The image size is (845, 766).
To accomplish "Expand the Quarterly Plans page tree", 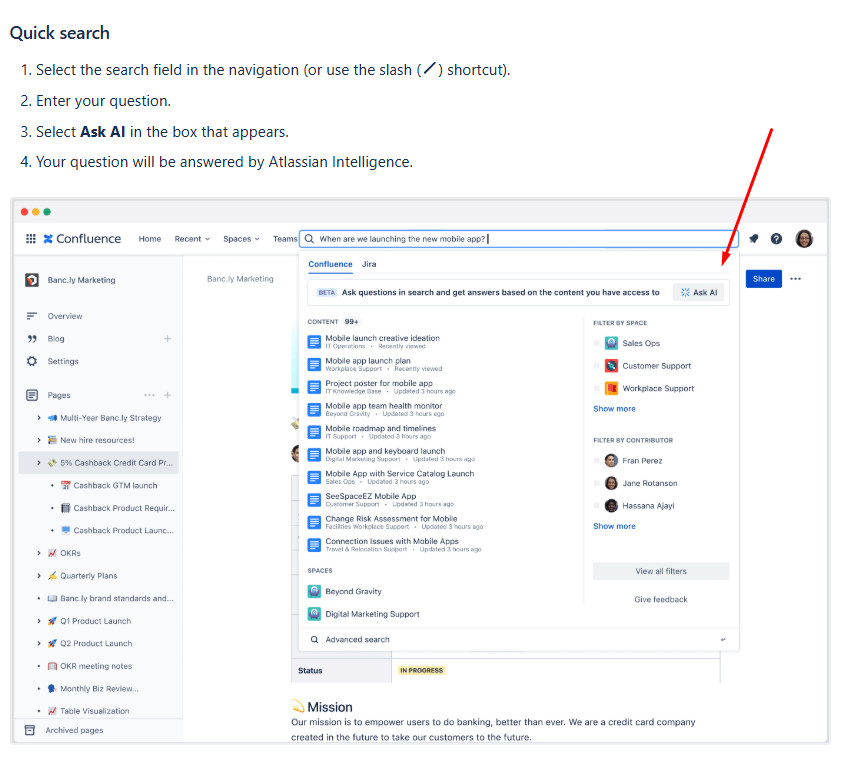I will [x=39, y=576].
